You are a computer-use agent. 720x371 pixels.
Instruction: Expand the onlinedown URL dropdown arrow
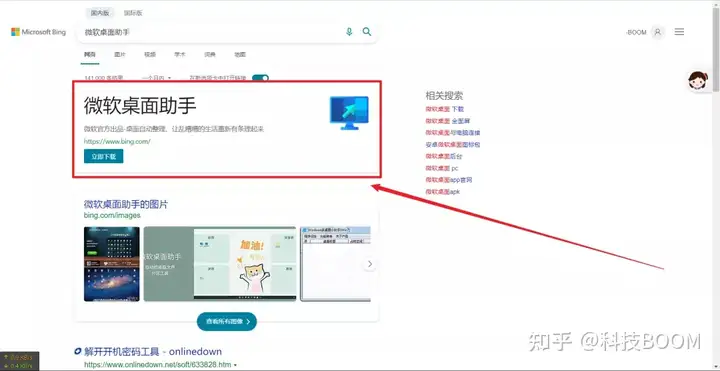(x=236, y=365)
